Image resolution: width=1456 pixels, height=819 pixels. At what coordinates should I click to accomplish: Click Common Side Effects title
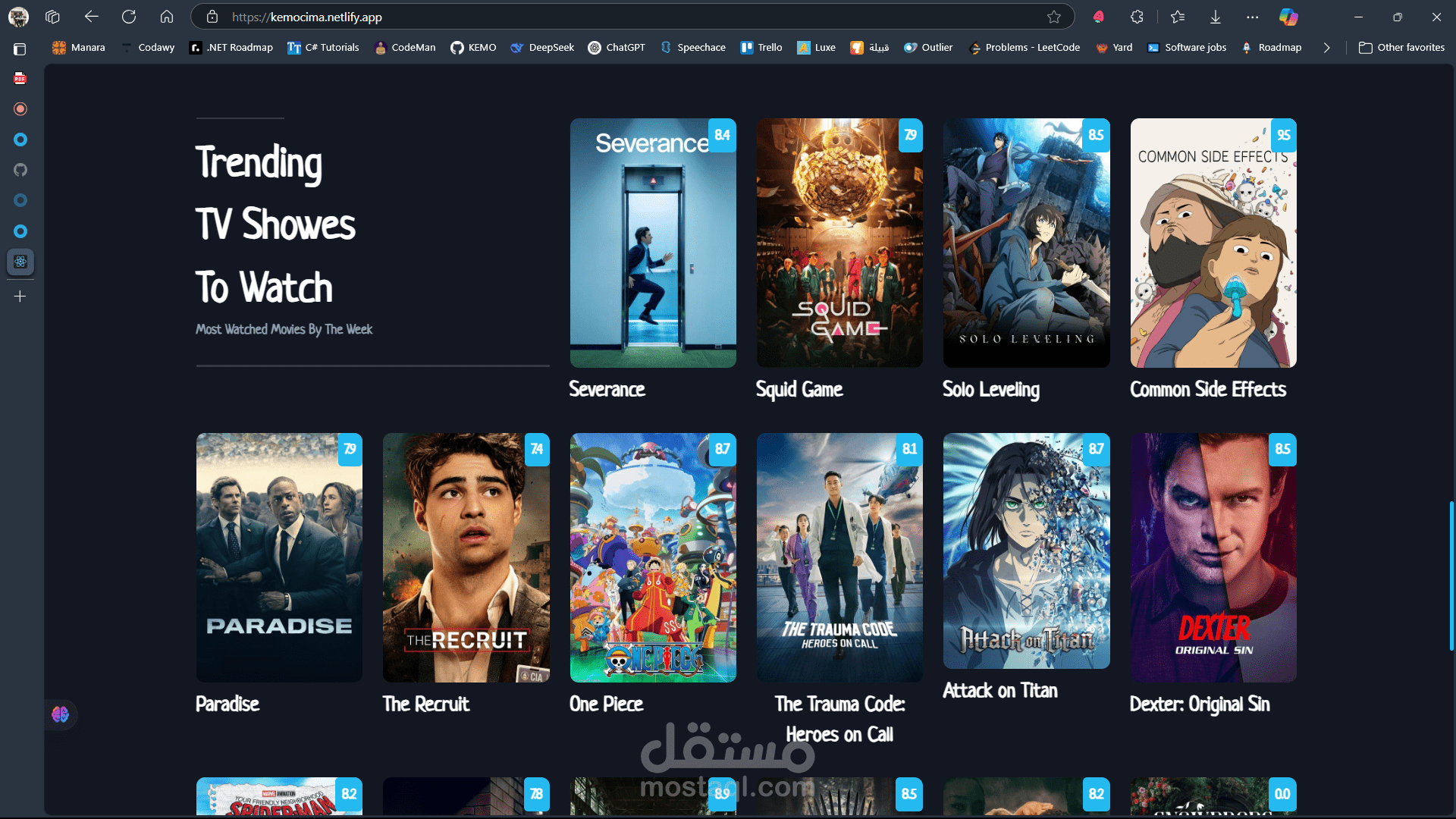click(1208, 389)
